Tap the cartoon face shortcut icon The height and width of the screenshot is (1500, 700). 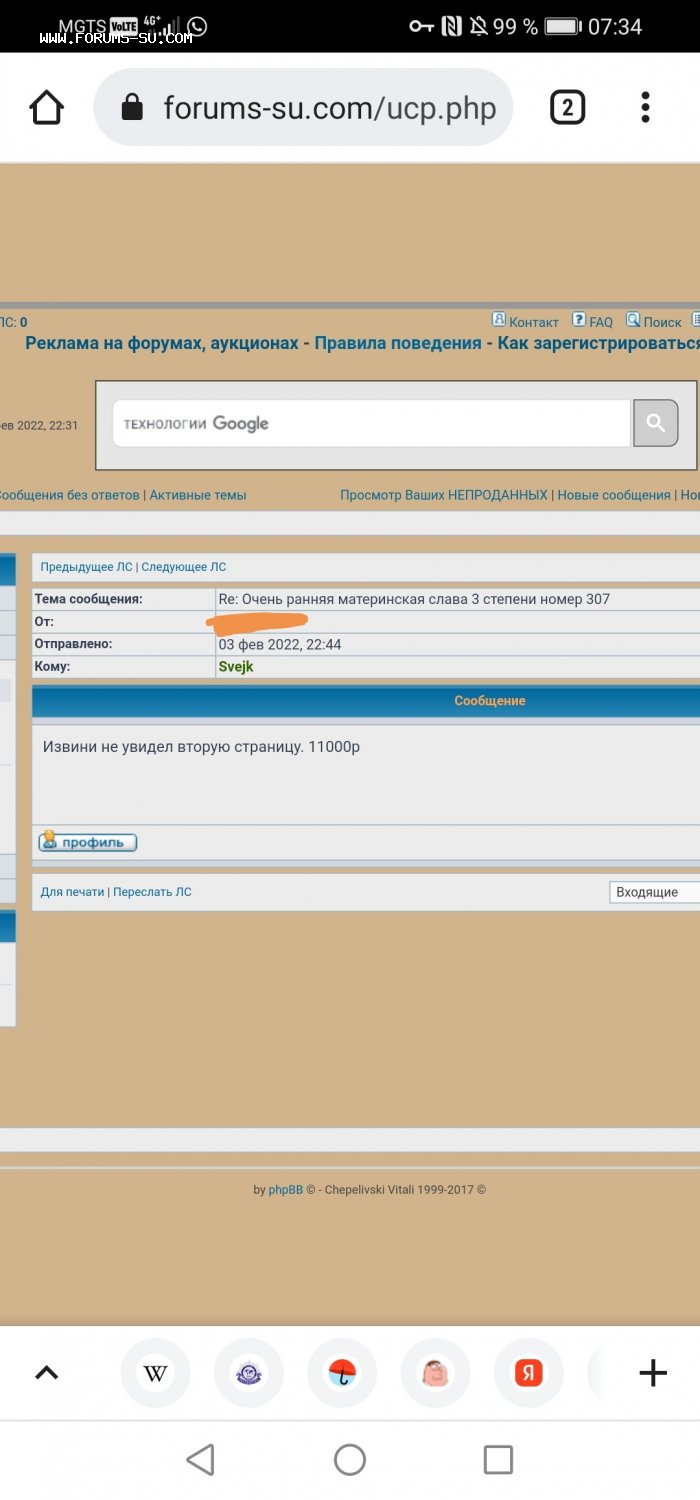tap(435, 1373)
